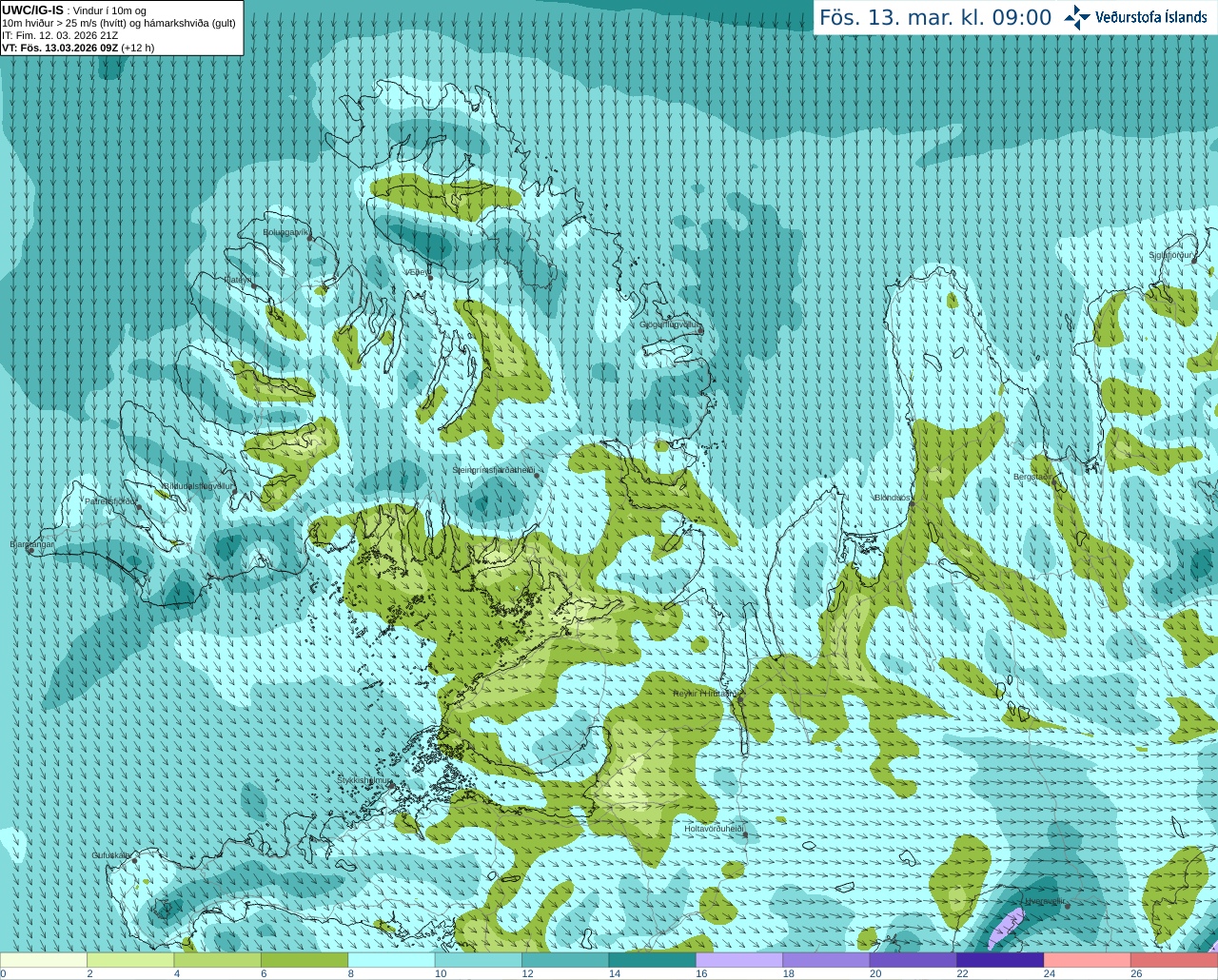Click the Veðurstofa Íslands logo emblem

1077,17
